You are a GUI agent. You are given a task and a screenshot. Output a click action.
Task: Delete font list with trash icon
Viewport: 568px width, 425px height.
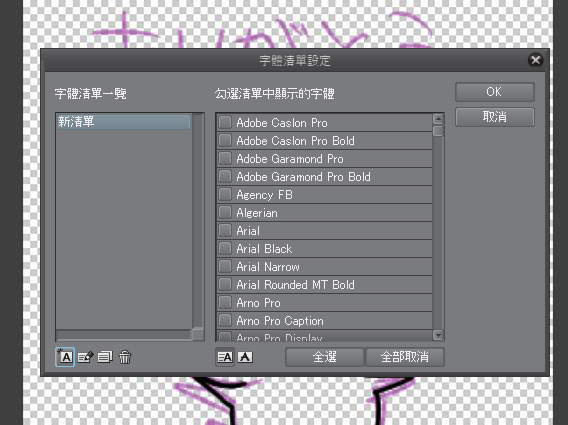pos(125,357)
